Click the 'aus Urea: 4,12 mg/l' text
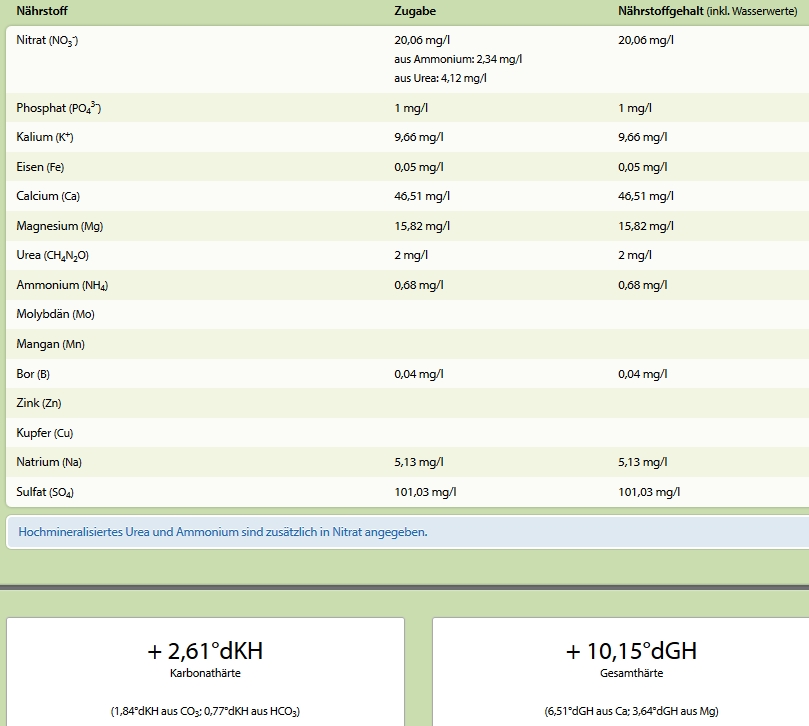The width and height of the screenshot is (809, 726). (x=440, y=78)
